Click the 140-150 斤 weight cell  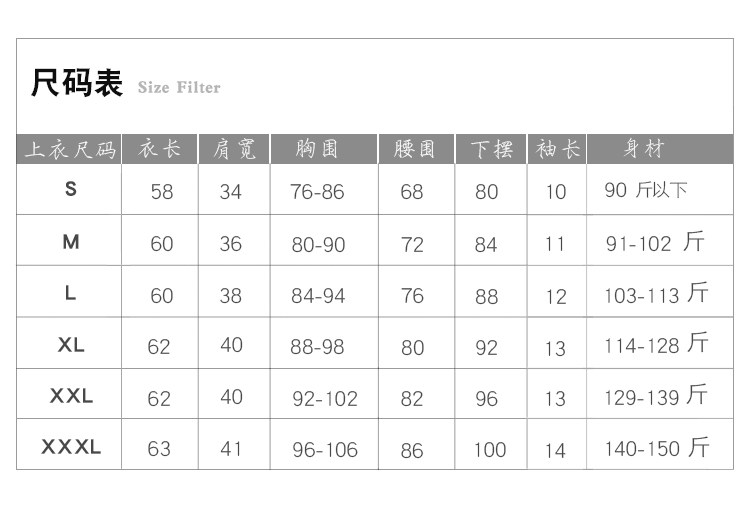point(656,449)
